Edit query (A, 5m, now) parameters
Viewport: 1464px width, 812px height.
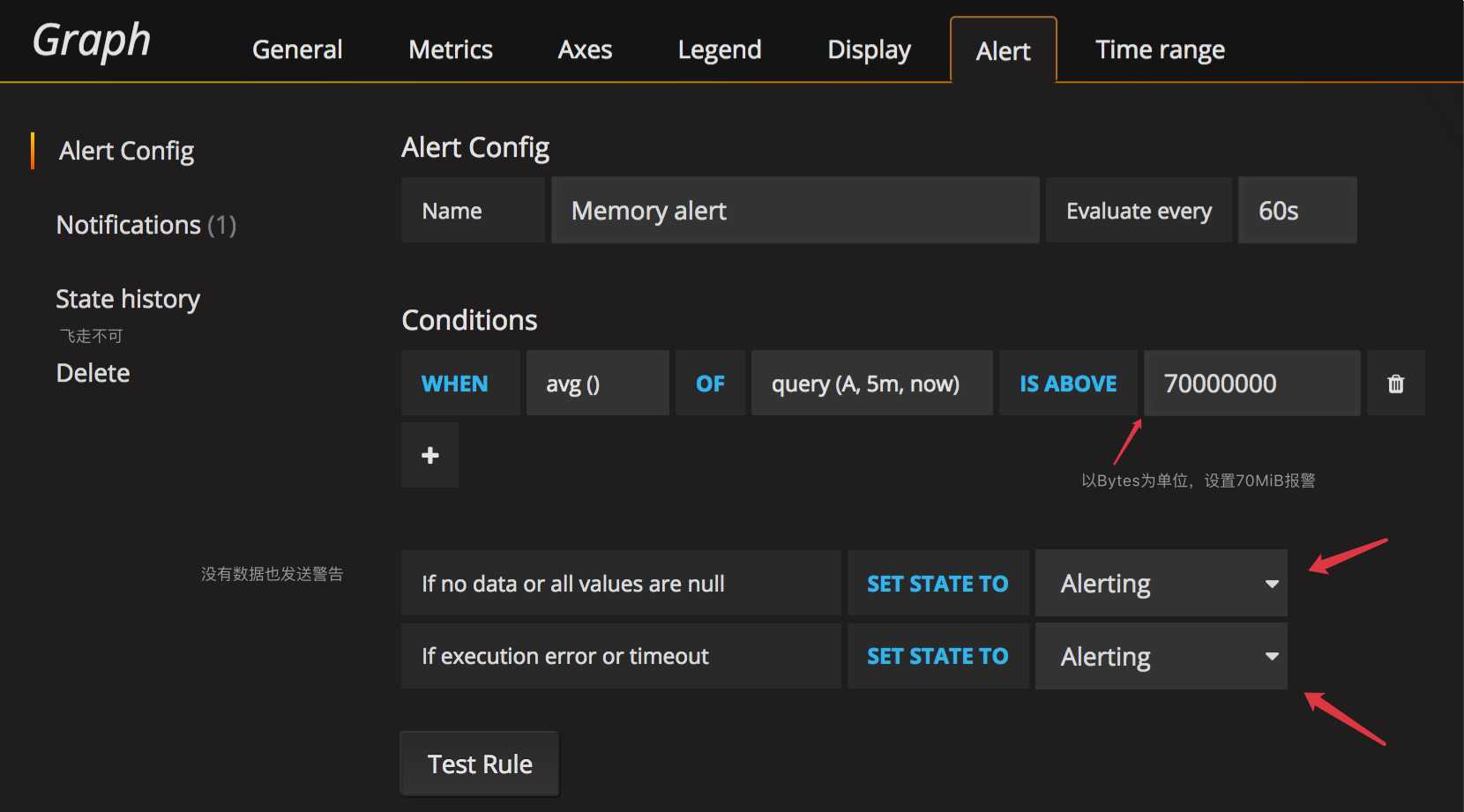click(871, 384)
